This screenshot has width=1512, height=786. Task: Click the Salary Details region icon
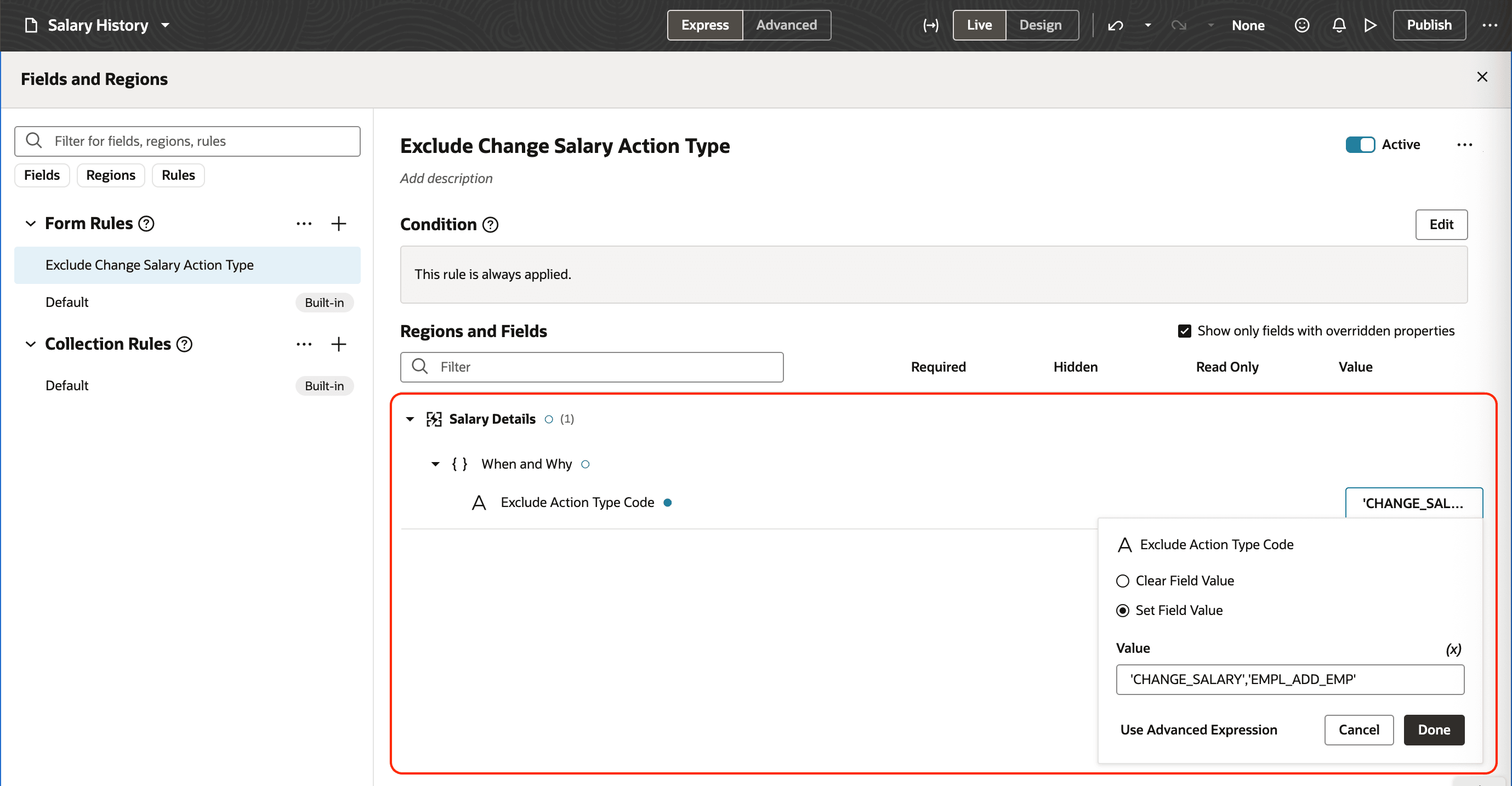pos(434,419)
